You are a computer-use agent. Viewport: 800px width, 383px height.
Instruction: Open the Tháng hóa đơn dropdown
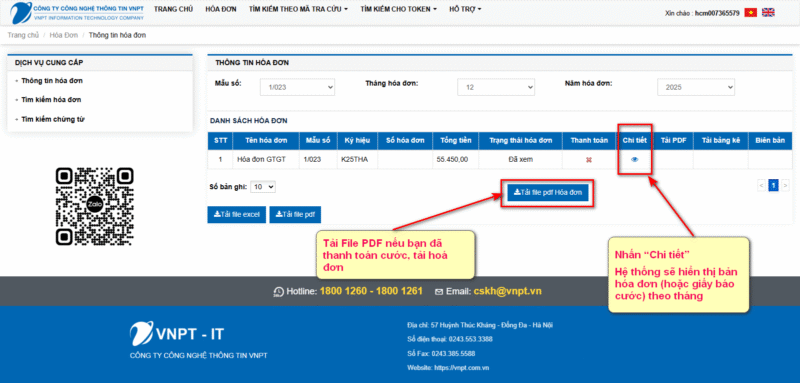[x=496, y=87]
